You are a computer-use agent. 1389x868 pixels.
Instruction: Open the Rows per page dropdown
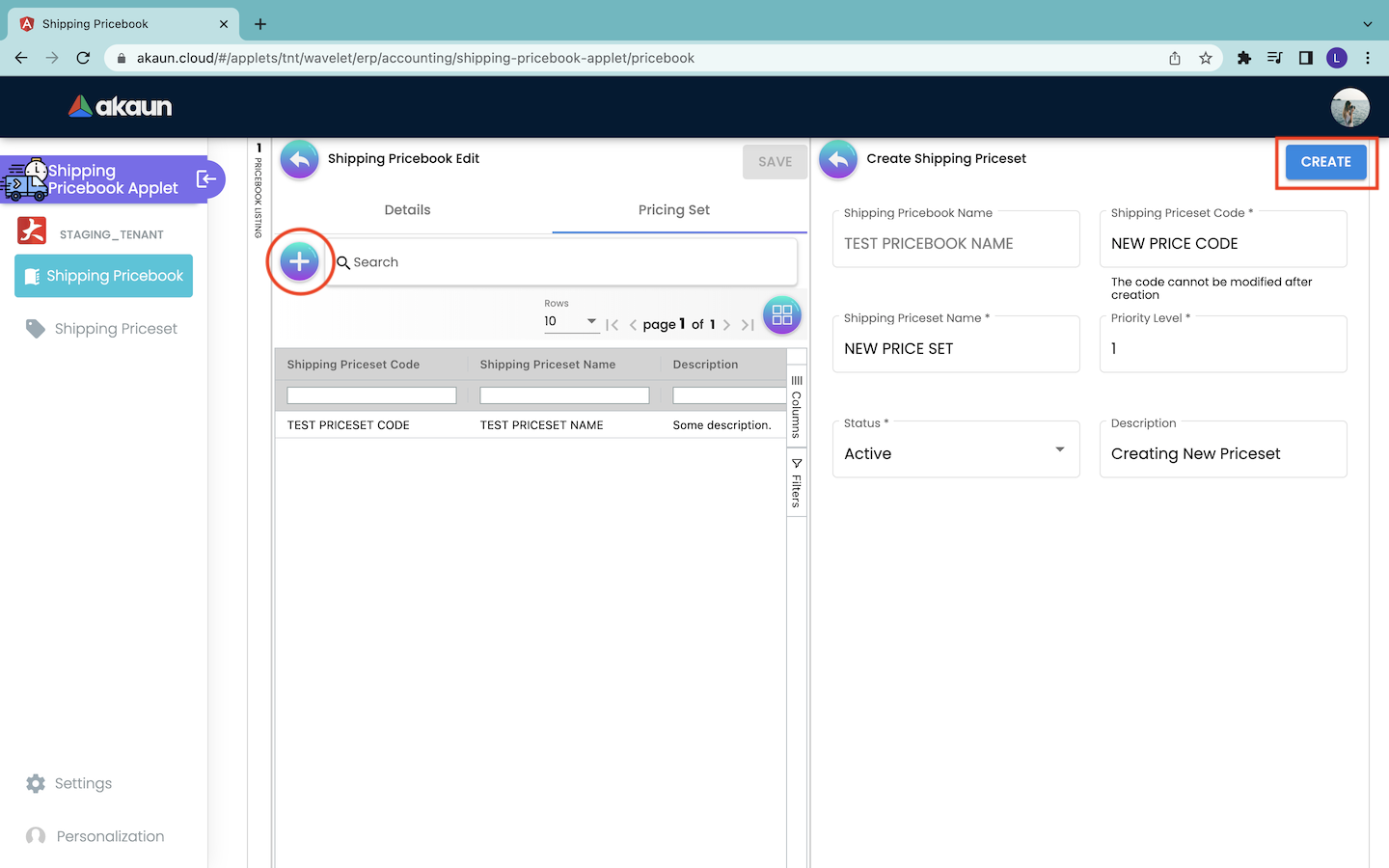(570, 321)
